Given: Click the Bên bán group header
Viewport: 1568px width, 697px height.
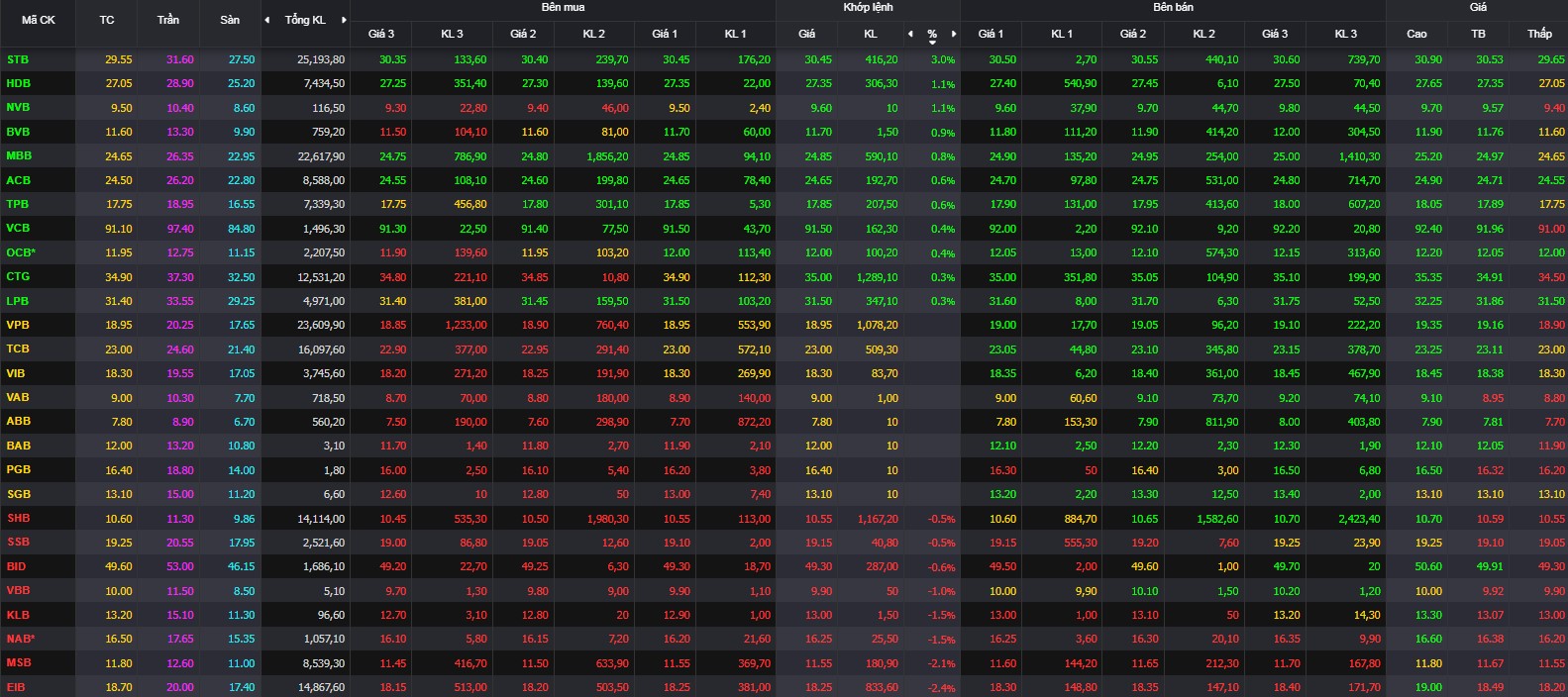Looking at the screenshot, I should point(1173,7).
